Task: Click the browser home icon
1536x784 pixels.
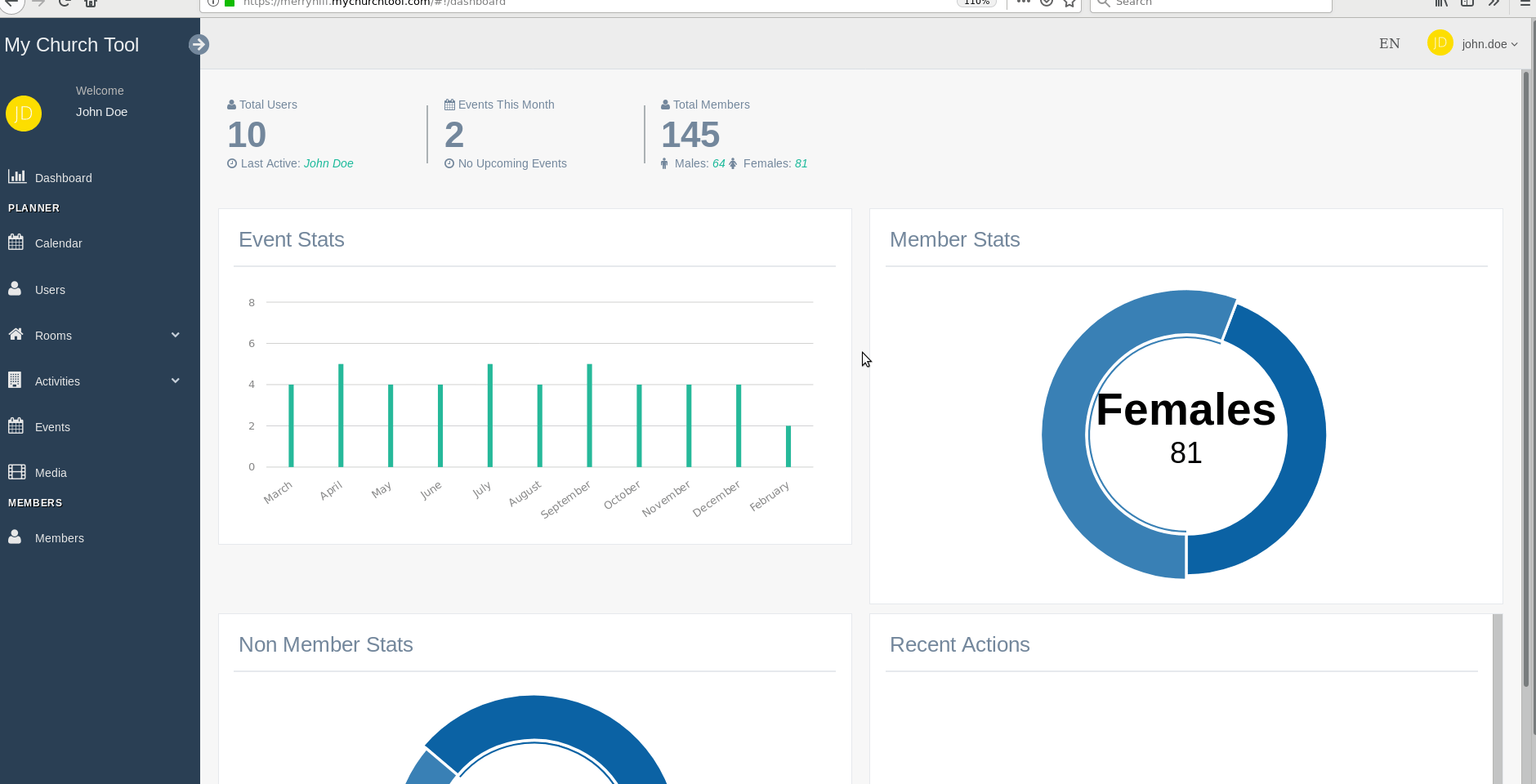Action: [x=91, y=2]
